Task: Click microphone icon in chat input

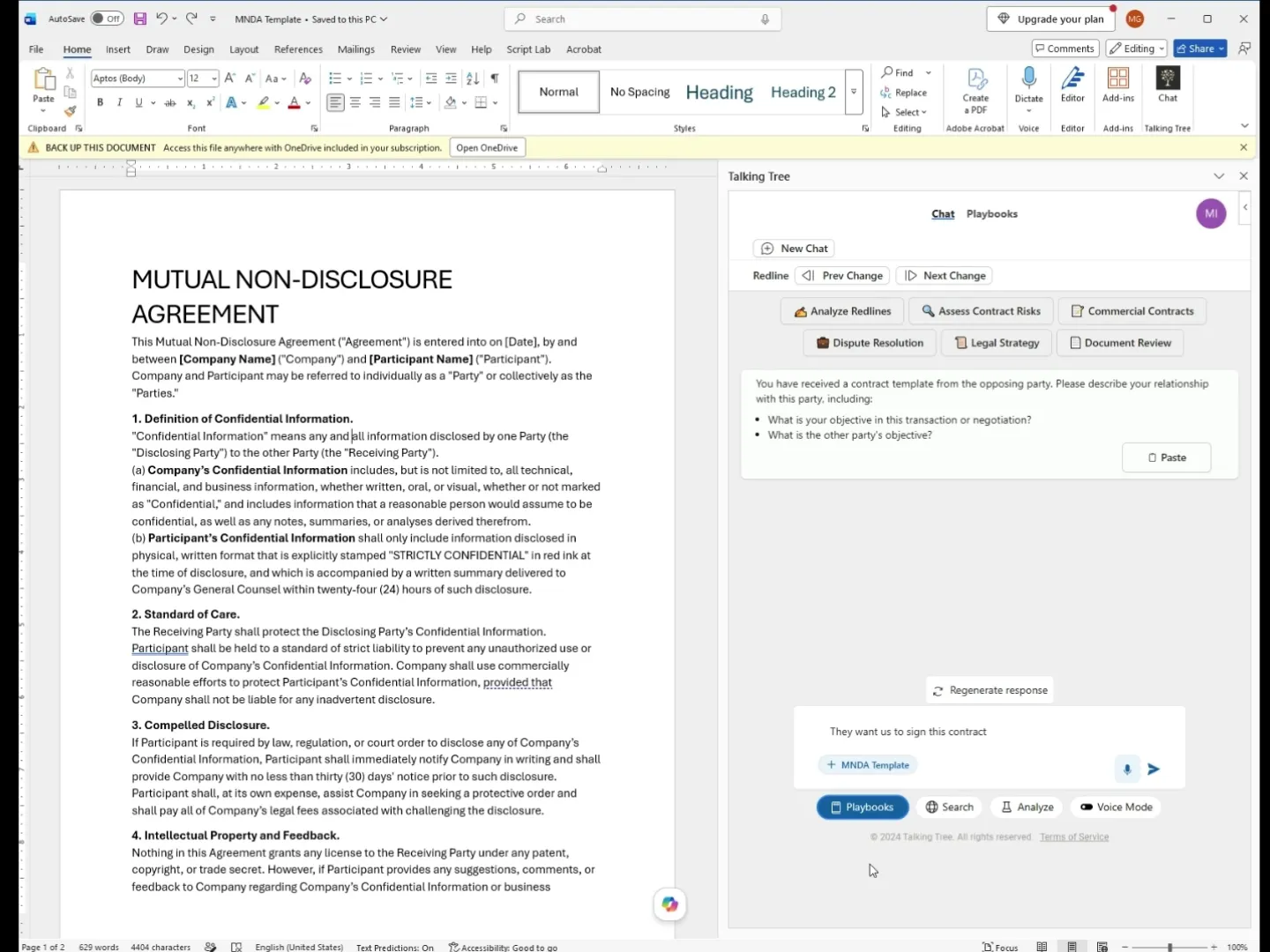Action: point(1127,769)
